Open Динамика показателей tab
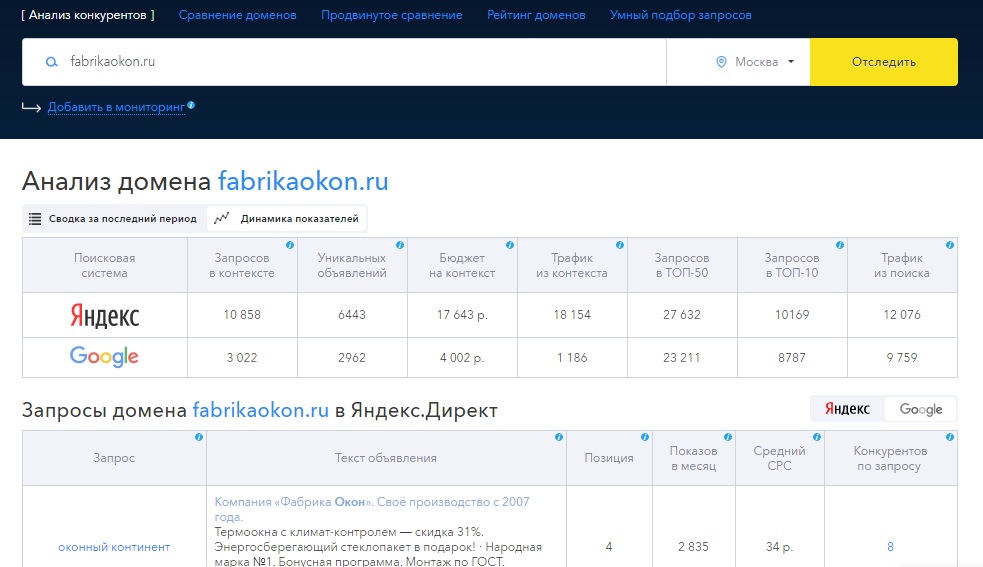This screenshot has width=983, height=567. point(286,219)
